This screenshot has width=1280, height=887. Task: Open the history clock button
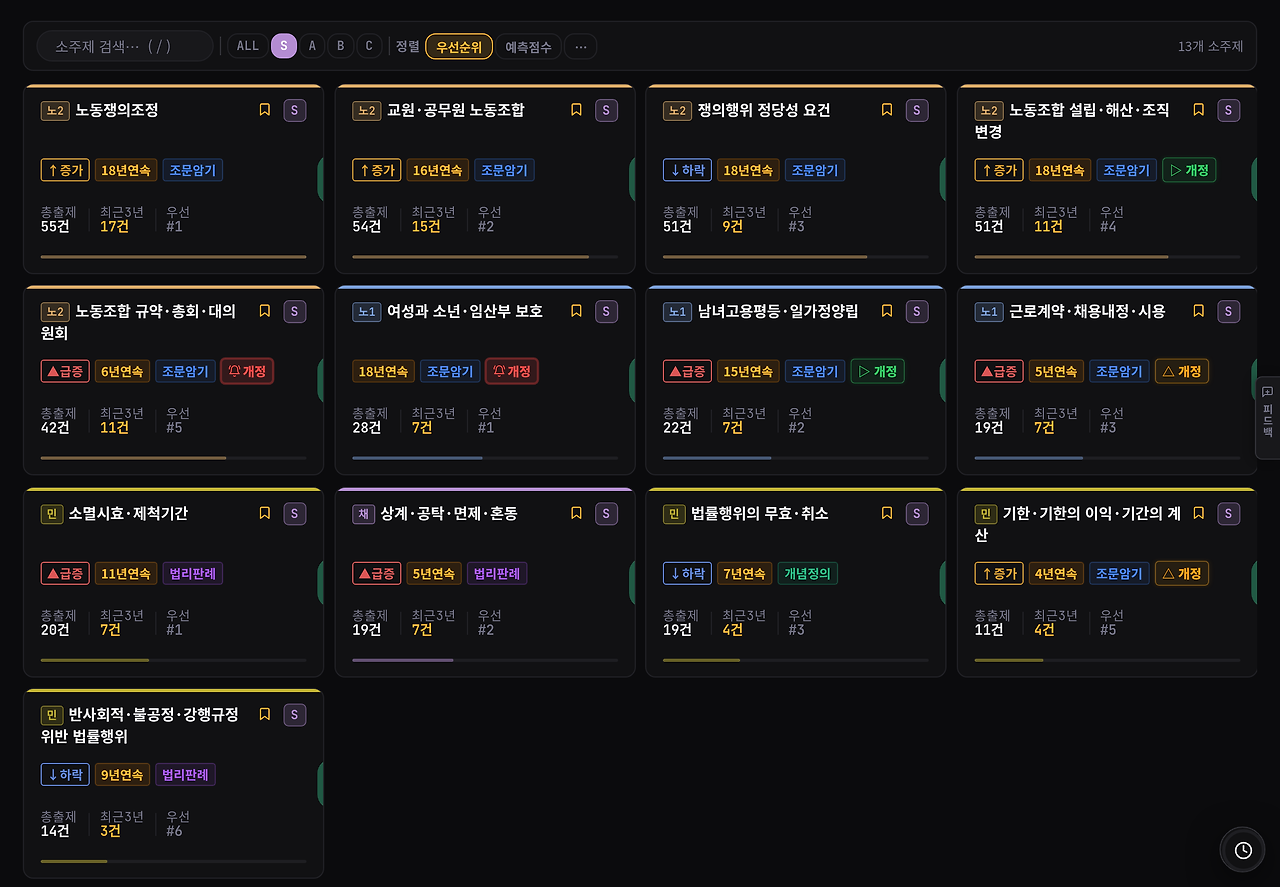tap(1243, 850)
